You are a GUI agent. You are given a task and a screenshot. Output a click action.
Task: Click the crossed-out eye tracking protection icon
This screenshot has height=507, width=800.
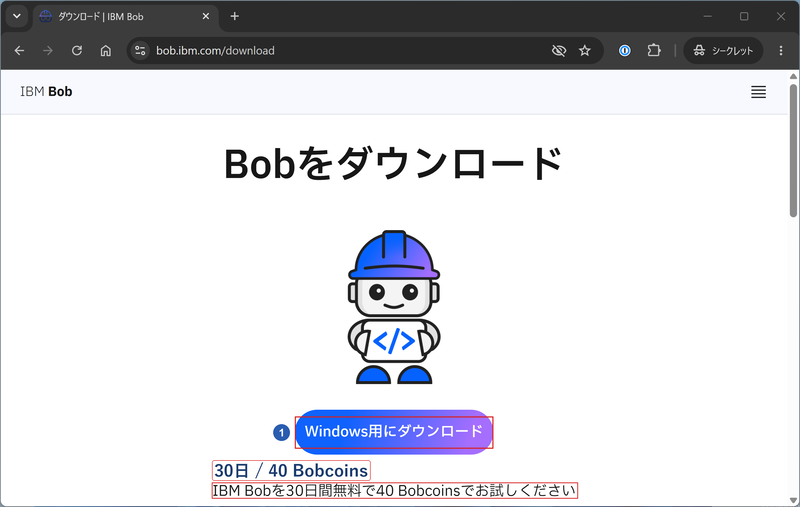point(559,50)
